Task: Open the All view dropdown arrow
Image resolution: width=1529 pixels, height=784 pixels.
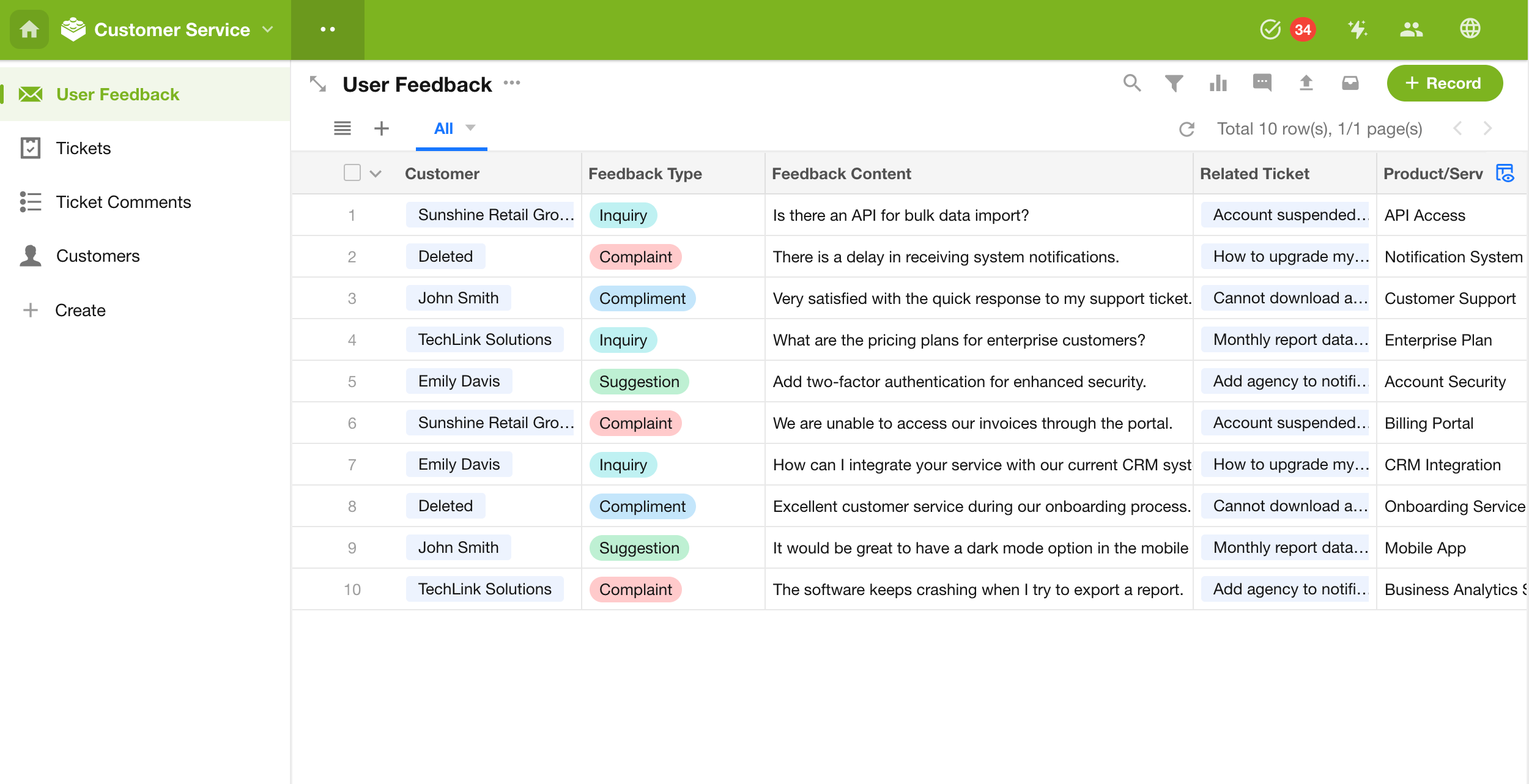Action: (470, 128)
